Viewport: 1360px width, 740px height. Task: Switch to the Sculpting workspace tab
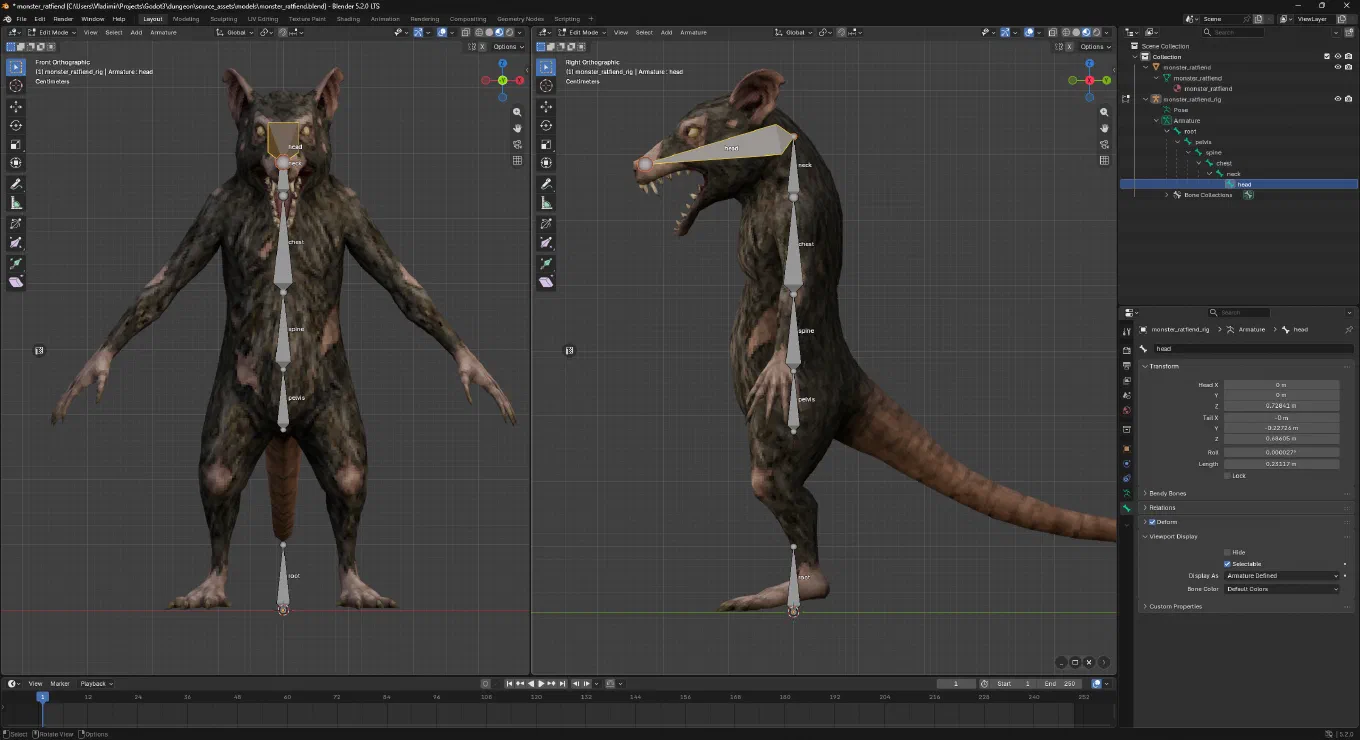(223, 19)
